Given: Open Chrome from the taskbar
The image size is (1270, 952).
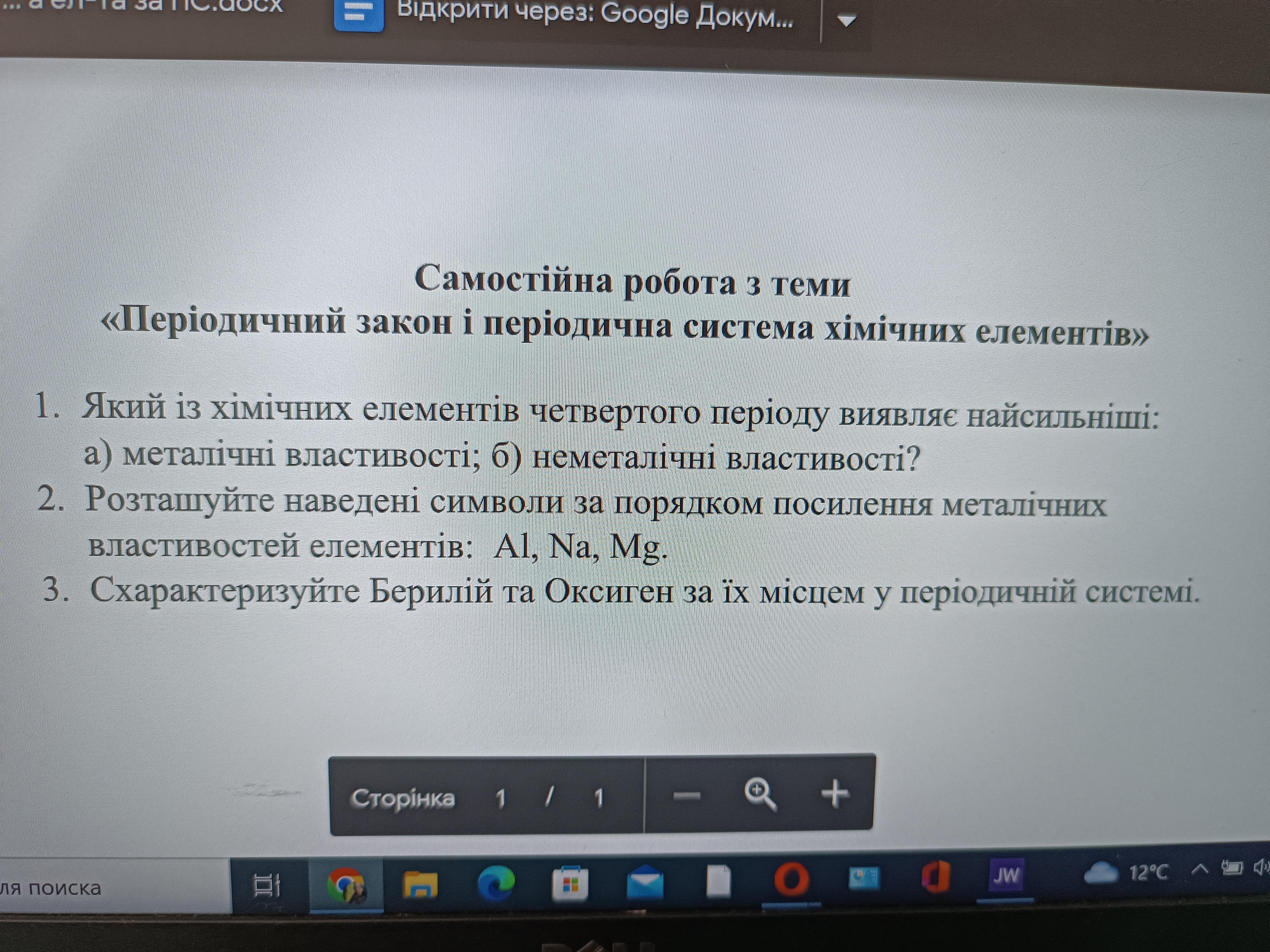Looking at the screenshot, I should tap(346, 884).
